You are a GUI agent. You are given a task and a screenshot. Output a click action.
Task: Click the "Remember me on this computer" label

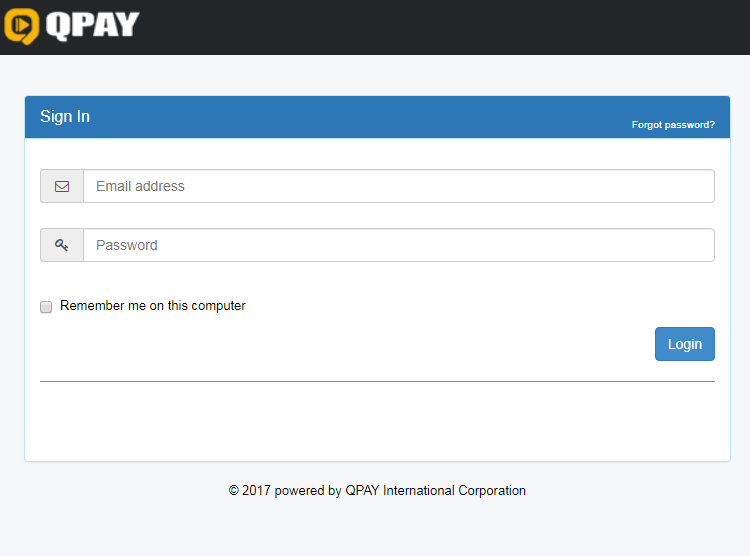pyautogui.click(x=152, y=306)
